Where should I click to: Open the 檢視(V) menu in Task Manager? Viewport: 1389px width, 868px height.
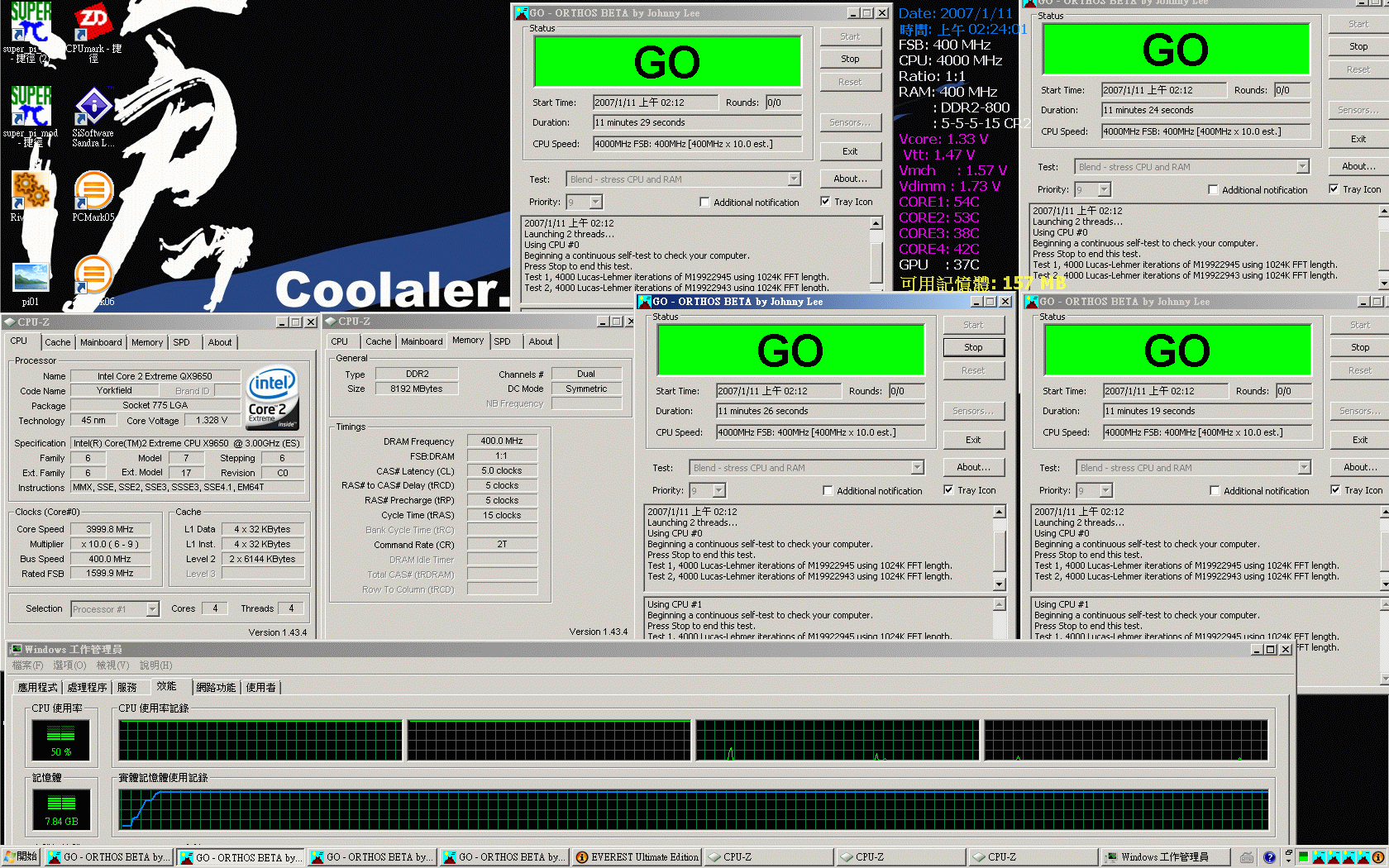pyautogui.click(x=112, y=665)
